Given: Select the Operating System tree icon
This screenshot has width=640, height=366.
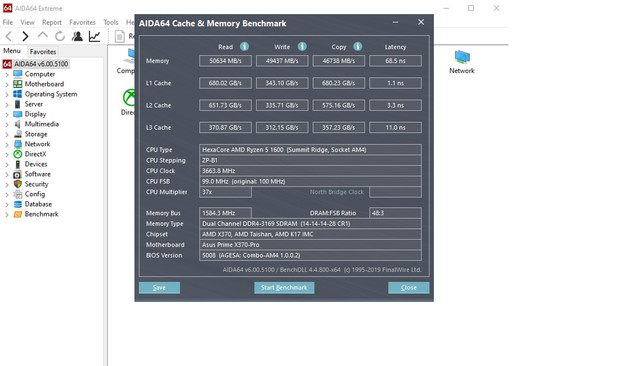Looking at the screenshot, I should (x=18, y=94).
